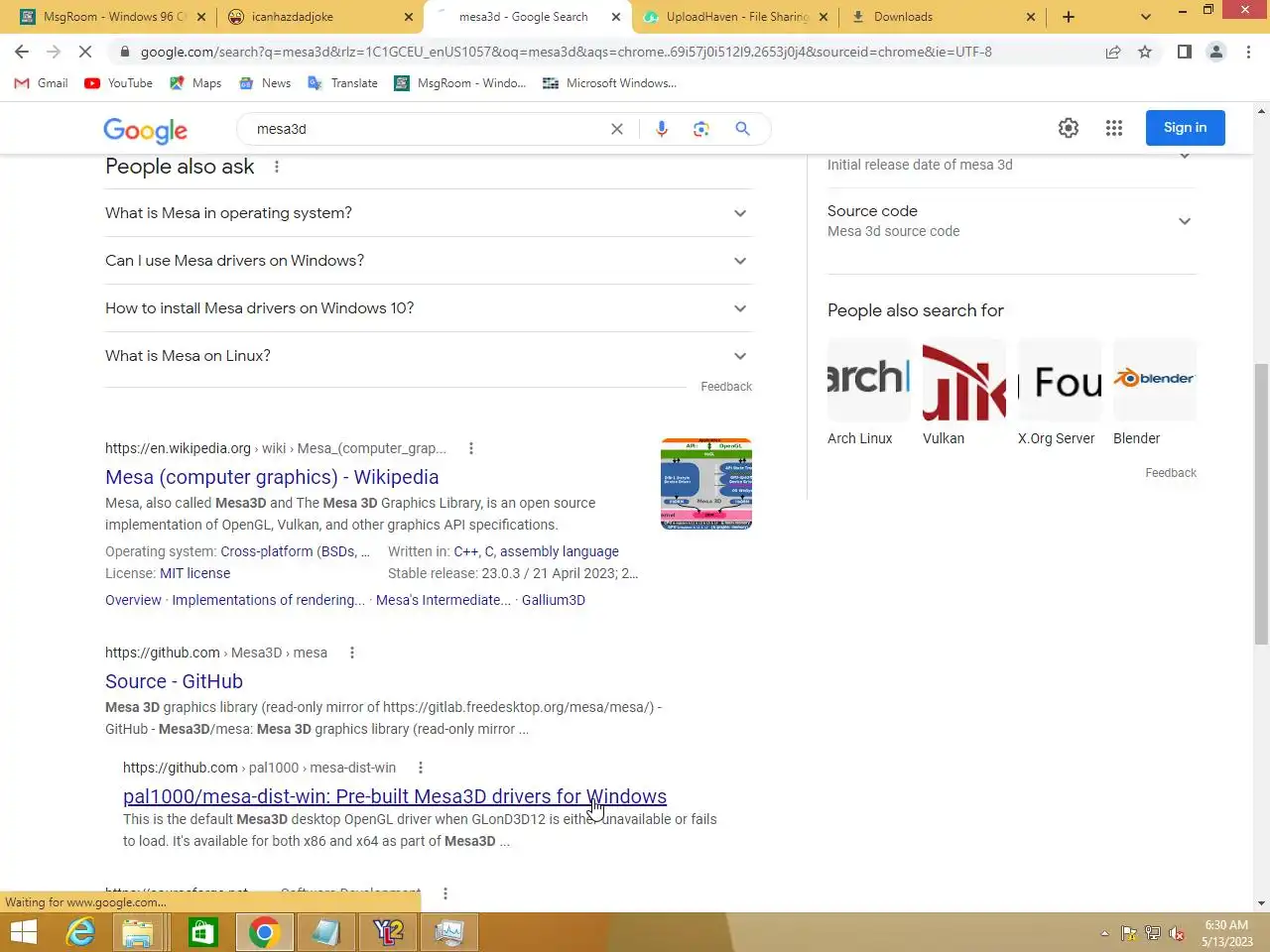The height and width of the screenshot is (952, 1270).
Task: Expand the Source code panel row
Action: 1011,221
